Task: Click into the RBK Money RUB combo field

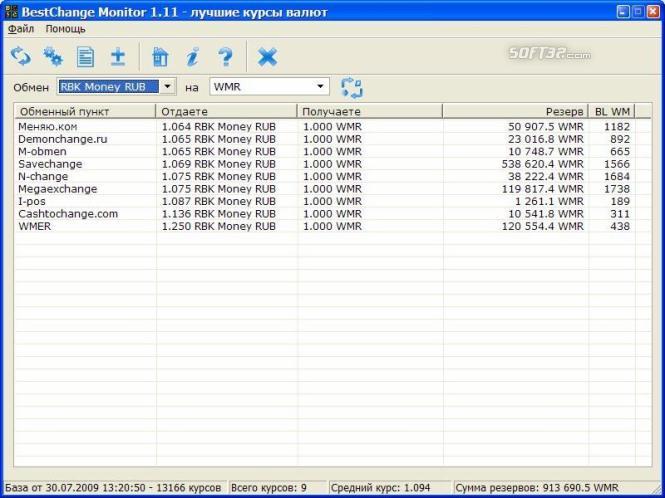Action: 109,87
